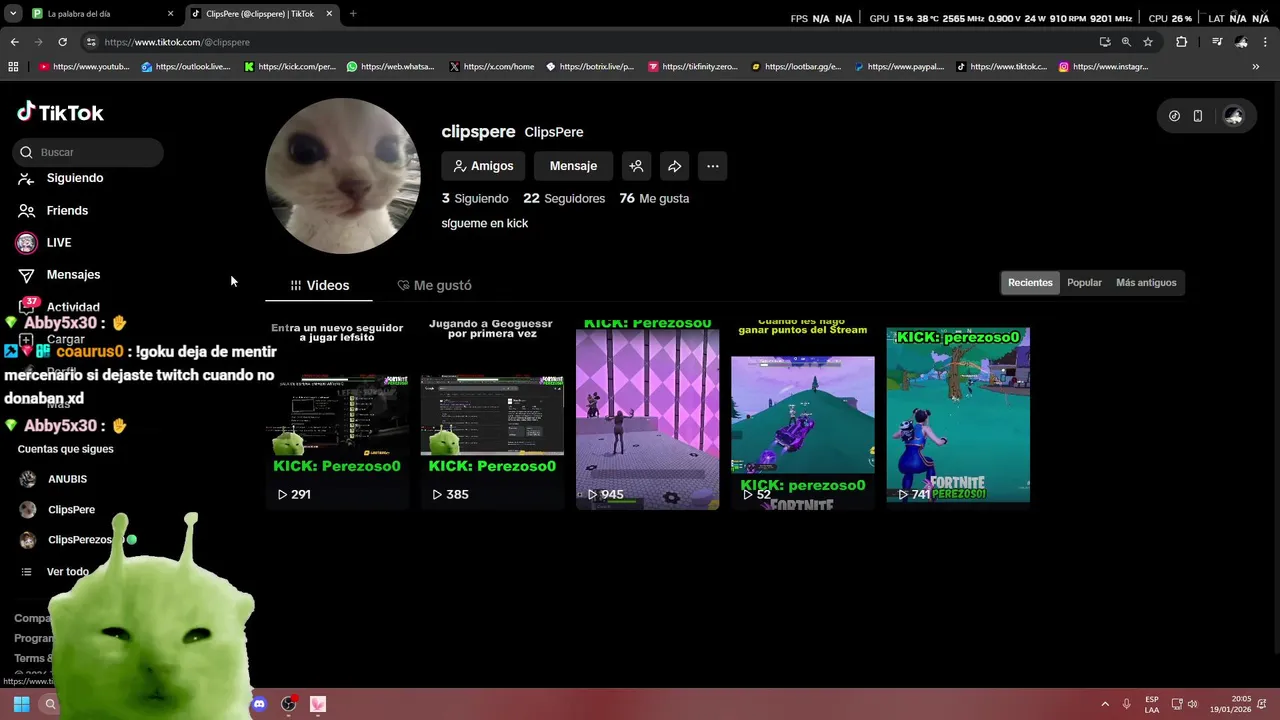Click the zoom magnifier icon in address bar

click(1126, 42)
